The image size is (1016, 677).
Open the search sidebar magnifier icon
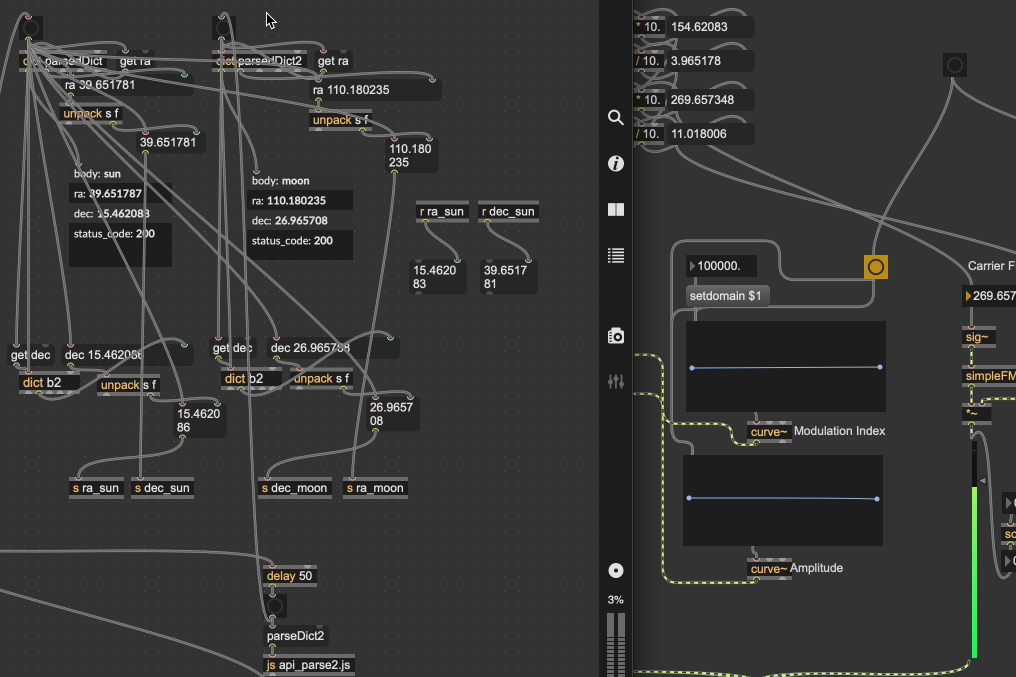[x=616, y=117]
